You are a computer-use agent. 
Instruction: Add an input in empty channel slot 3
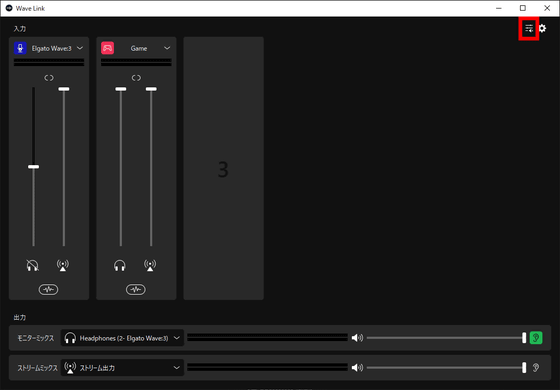coord(224,168)
